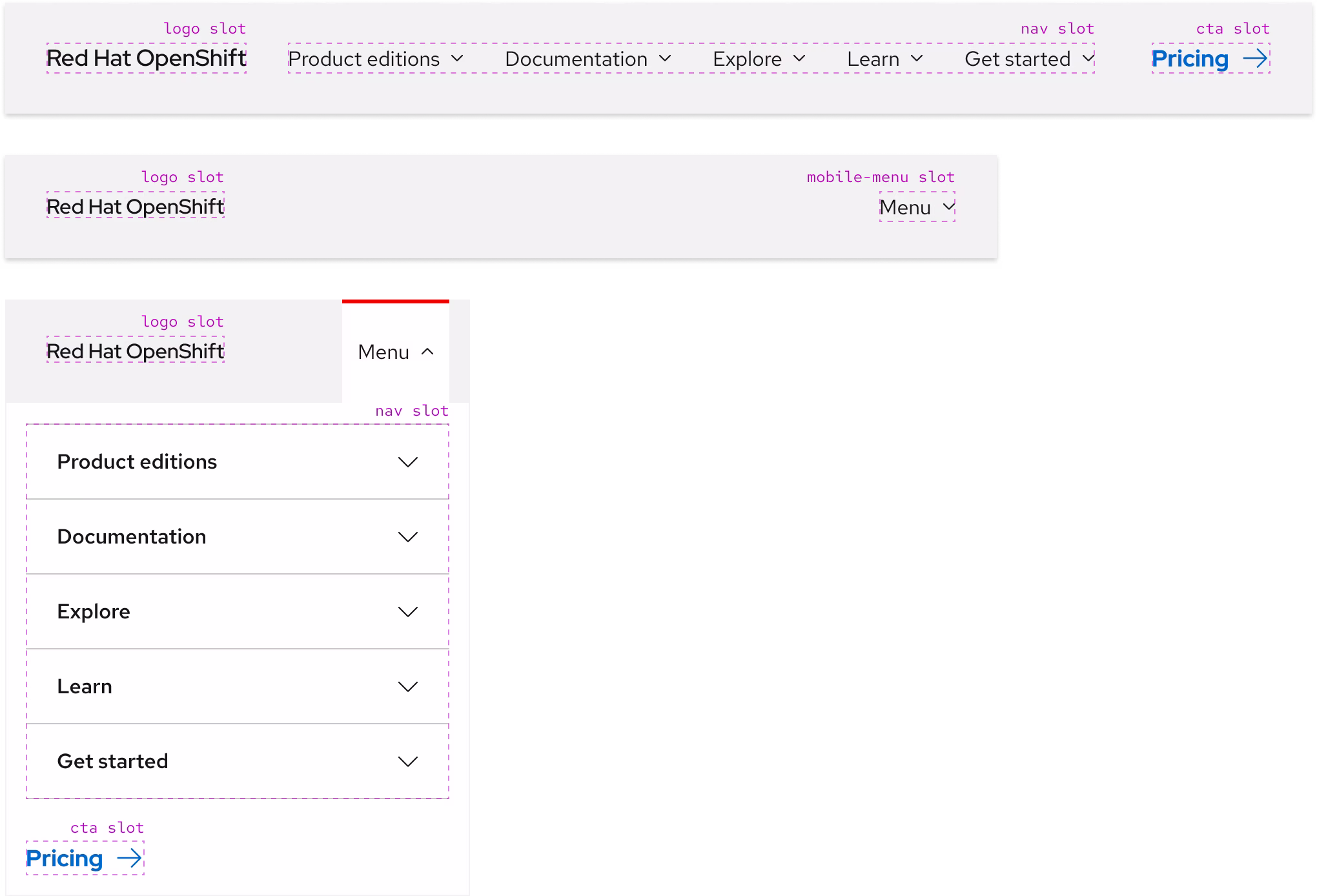Click the red bar above the open Menu
Viewport: 1317px width, 896px height.
tap(394, 303)
